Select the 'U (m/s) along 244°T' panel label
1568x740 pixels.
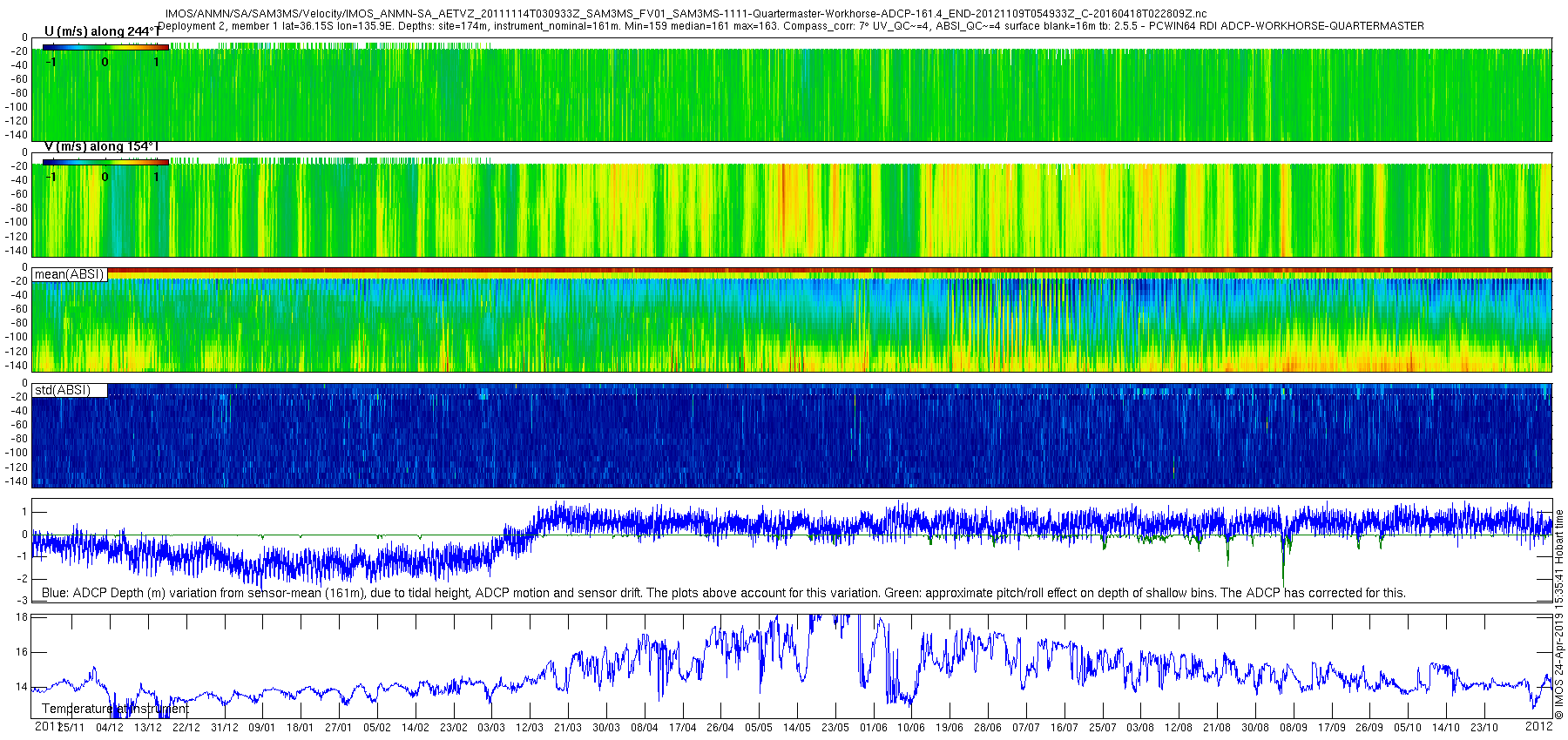pos(102,32)
